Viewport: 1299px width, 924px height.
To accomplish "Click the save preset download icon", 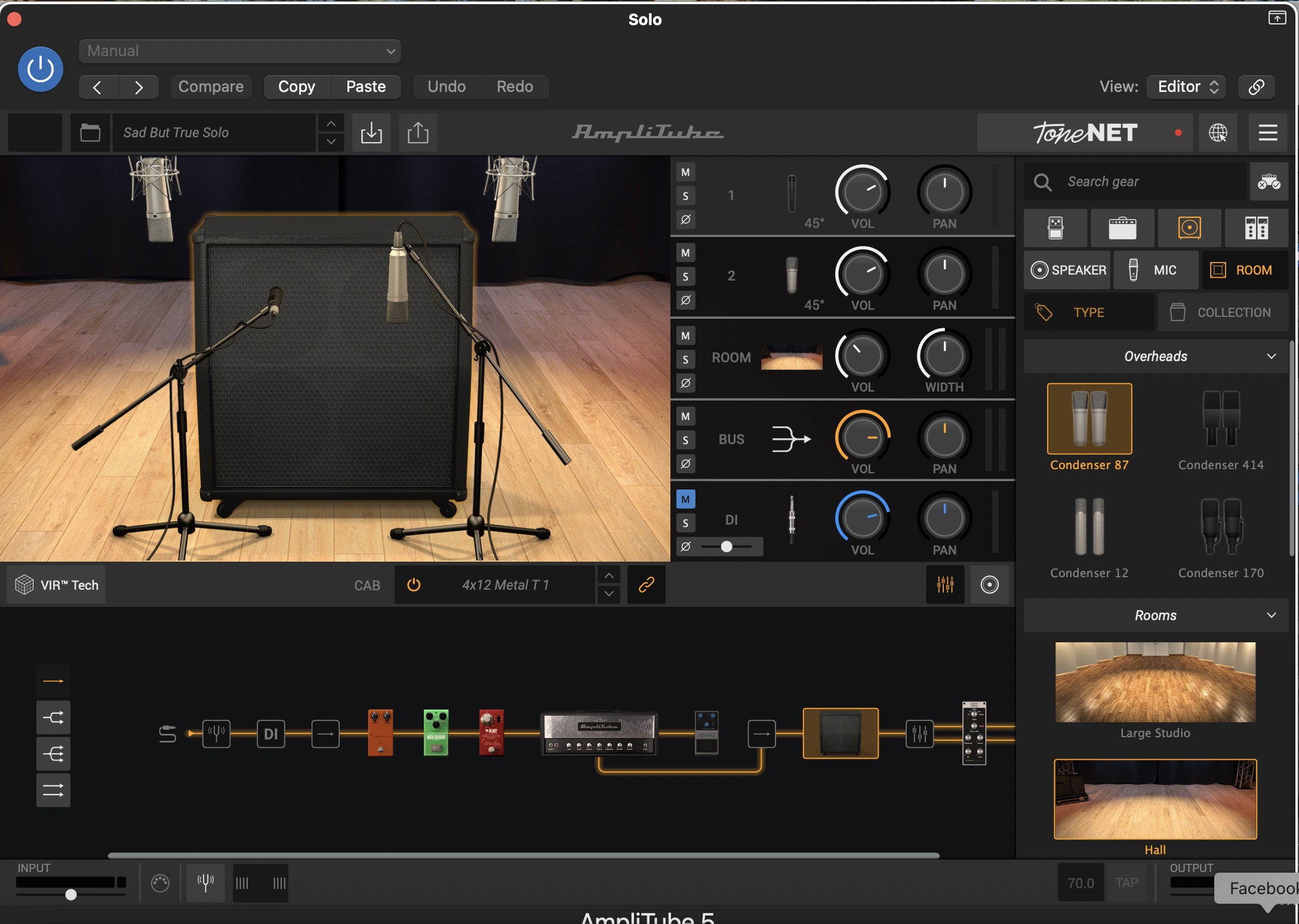I will pos(371,133).
